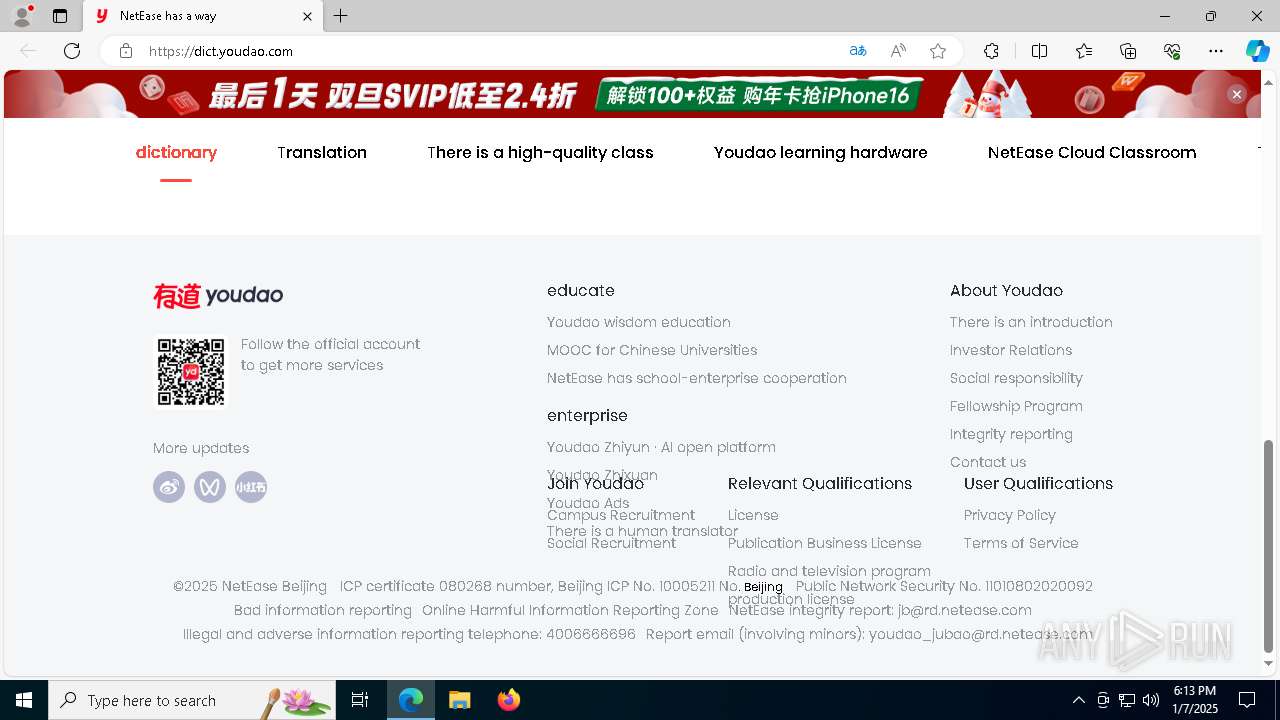Open the notification center icon

coord(1247,700)
